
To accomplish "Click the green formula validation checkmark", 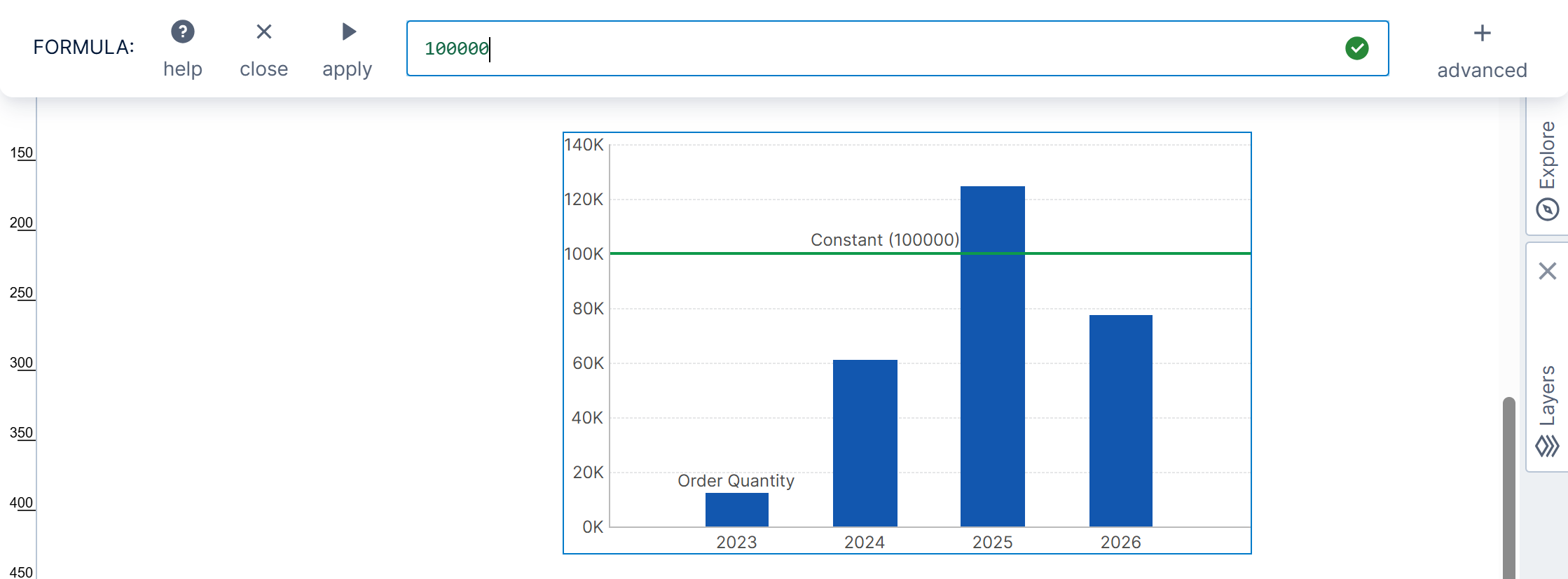I will pos(1356,48).
